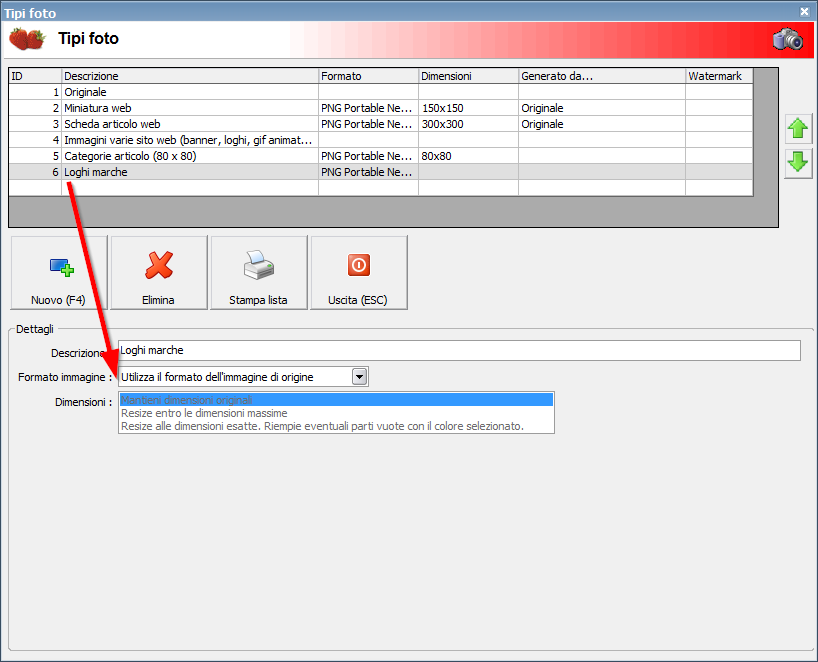This screenshot has height=662, width=818.
Task: Click the strawberry logo icon
Action: click(x=27, y=39)
